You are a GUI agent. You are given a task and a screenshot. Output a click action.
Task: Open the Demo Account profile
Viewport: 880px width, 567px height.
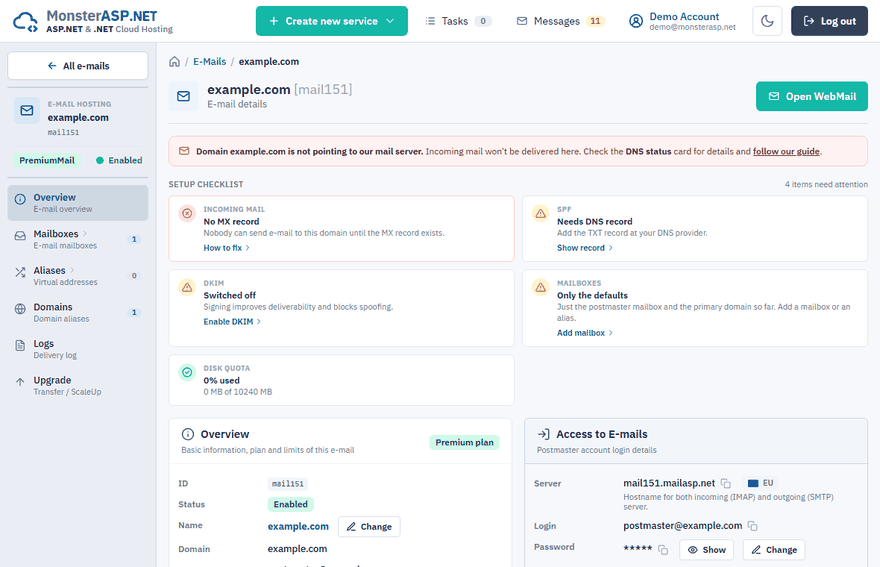[x=682, y=21]
